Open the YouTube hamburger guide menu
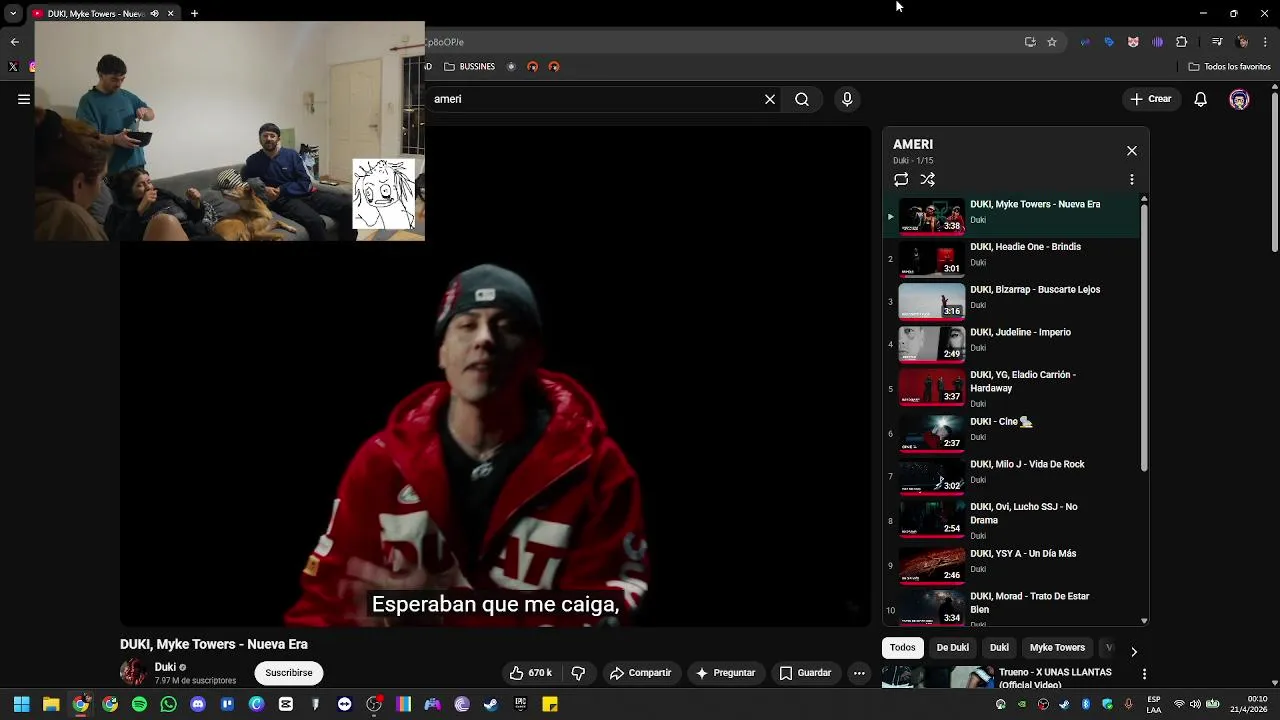This screenshot has height=720, width=1280. pyautogui.click(x=24, y=99)
